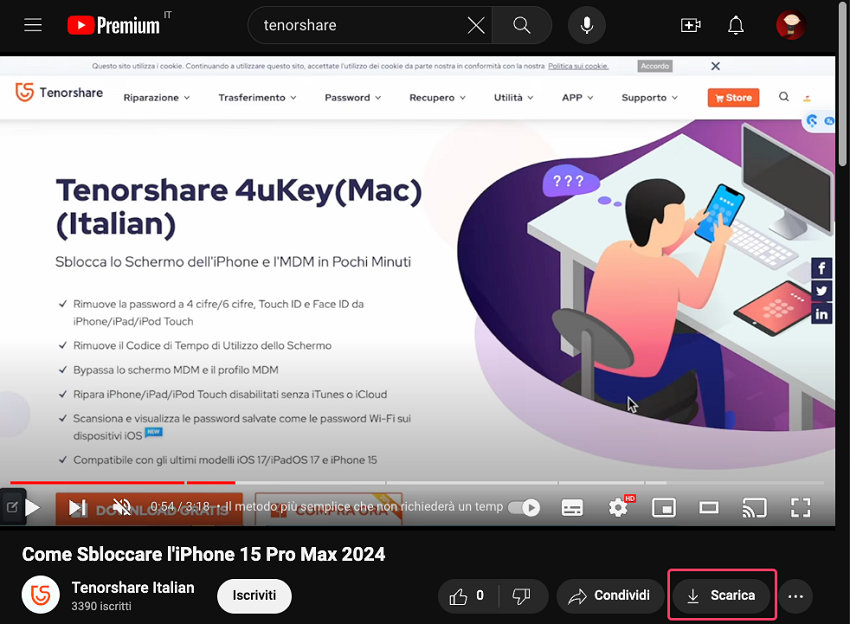Play the video
This screenshot has width=850, height=624.
pos(33,507)
